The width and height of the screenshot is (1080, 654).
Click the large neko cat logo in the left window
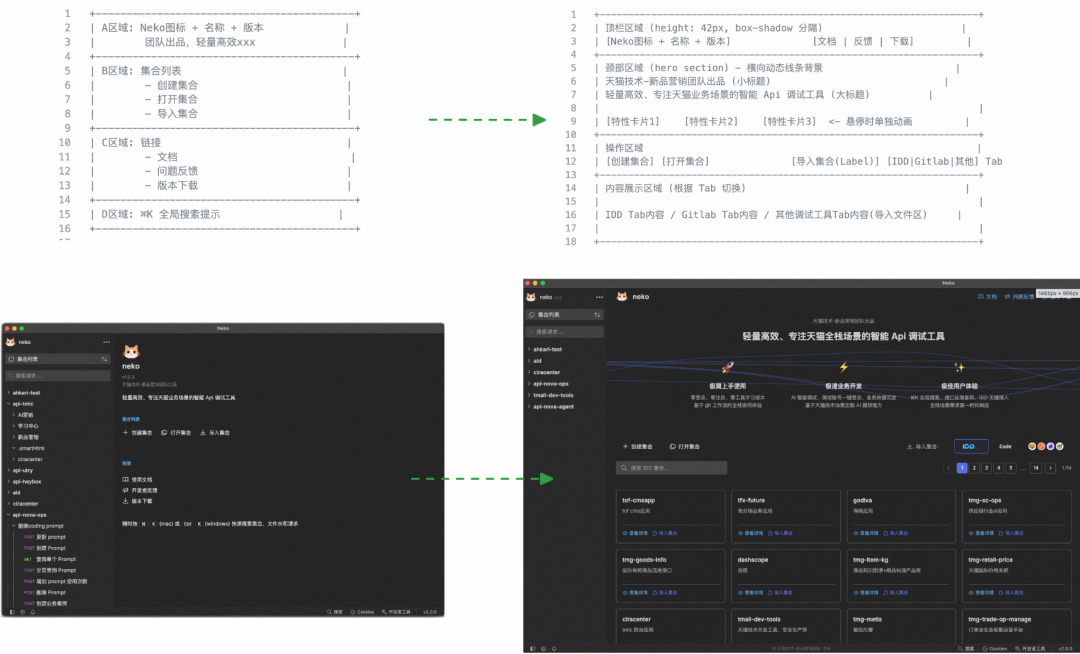(131, 352)
